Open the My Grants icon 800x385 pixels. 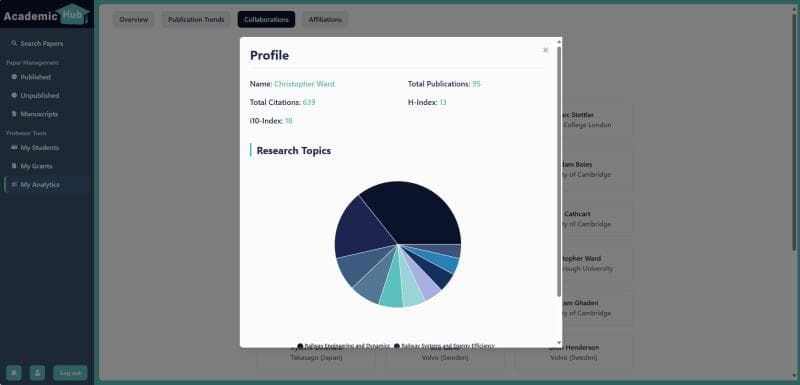[14, 166]
